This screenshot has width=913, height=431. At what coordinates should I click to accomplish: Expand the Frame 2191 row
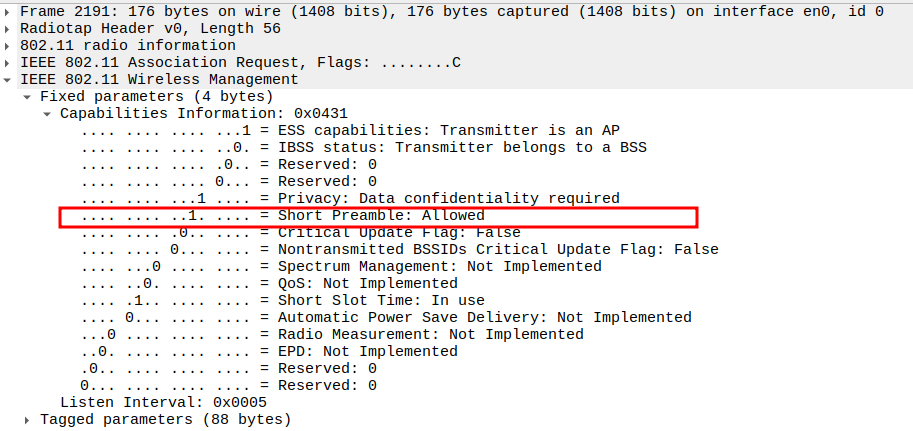click(8, 12)
